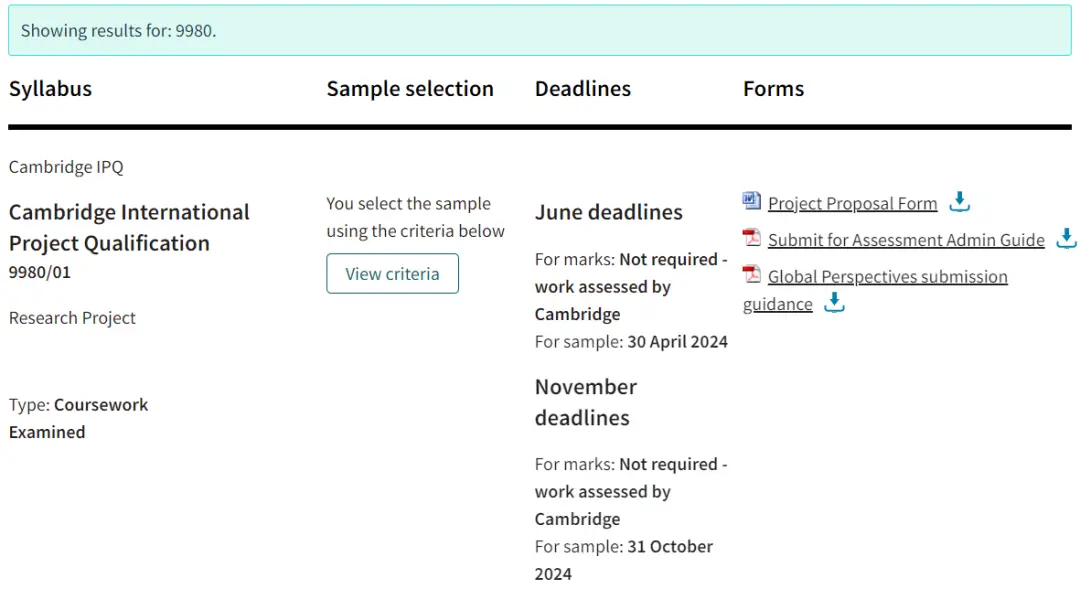Click the Word document icon beside Project Proposal Form

[751, 201]
